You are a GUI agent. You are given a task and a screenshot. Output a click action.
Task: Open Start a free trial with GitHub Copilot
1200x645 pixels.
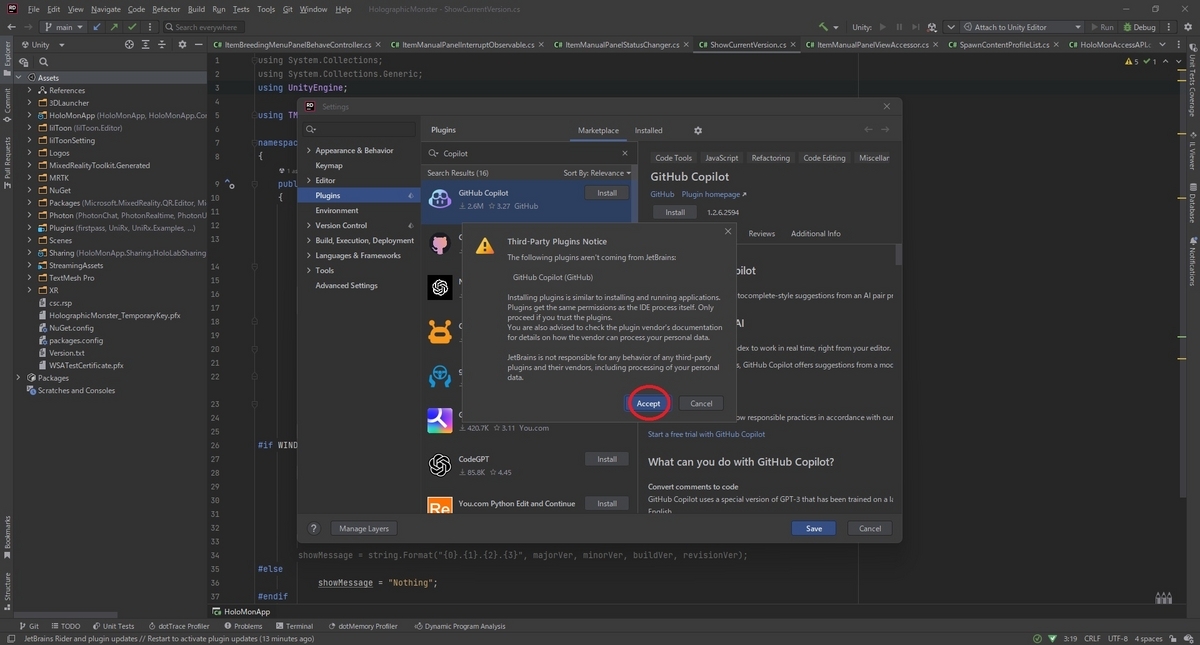click(706, 434)
